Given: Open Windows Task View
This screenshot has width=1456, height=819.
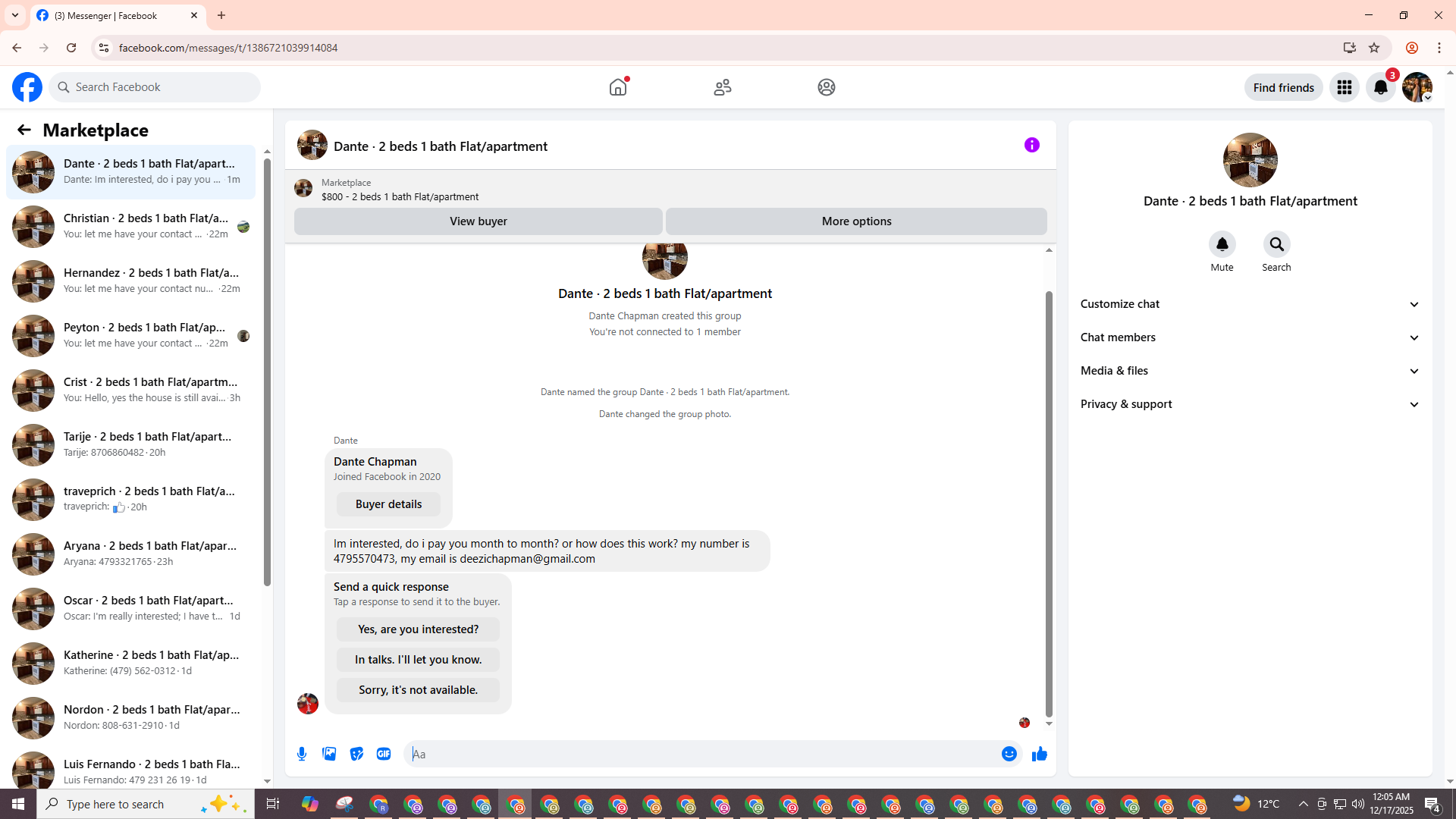Looking at the screenshot, I should pyautogui.click(x=273, y=804).
